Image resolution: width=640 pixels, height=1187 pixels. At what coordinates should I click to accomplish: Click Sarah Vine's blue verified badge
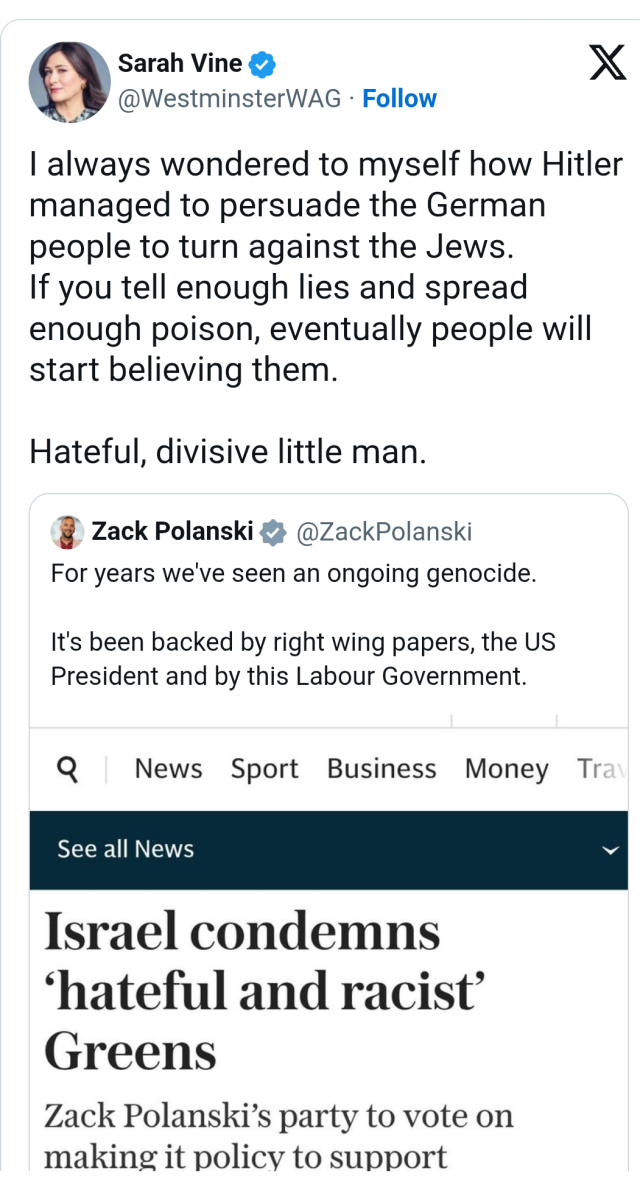tap(260, 62)
